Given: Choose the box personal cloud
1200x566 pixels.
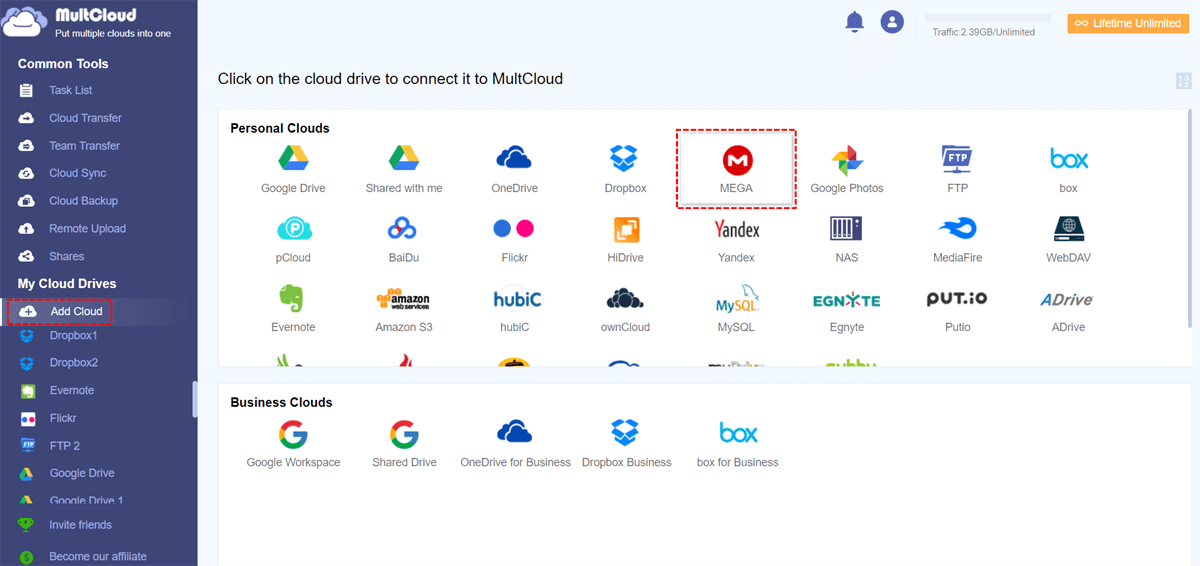Looking at the screenshot, I should [1069, 168].
